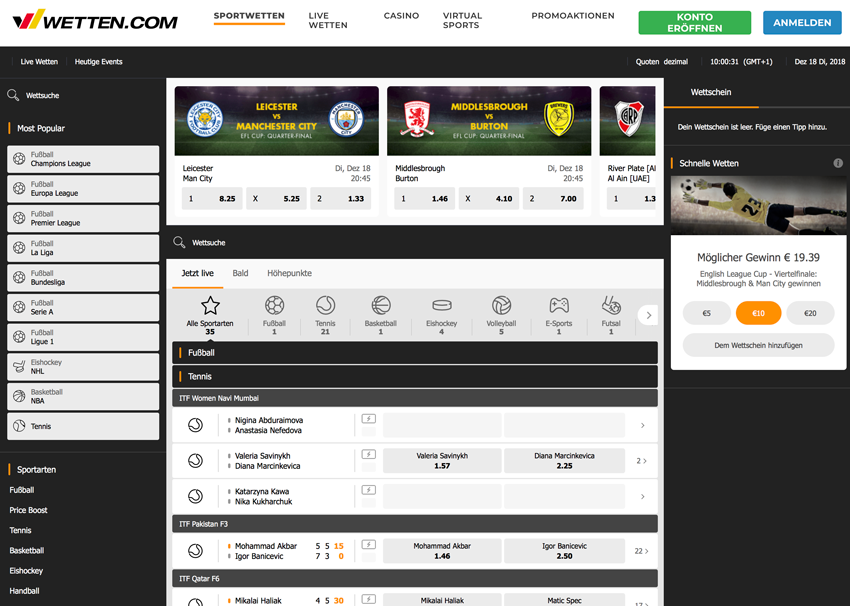Filter live events by Eishockey icon

point(442,306)
